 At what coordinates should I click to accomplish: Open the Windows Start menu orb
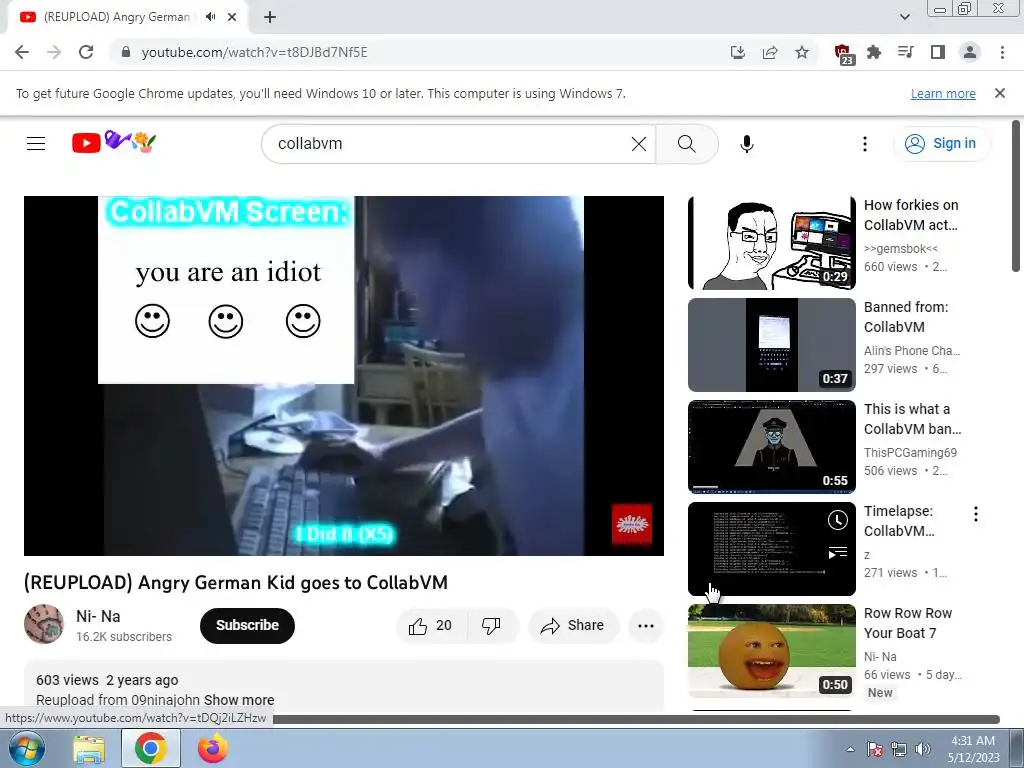point(27,749)
